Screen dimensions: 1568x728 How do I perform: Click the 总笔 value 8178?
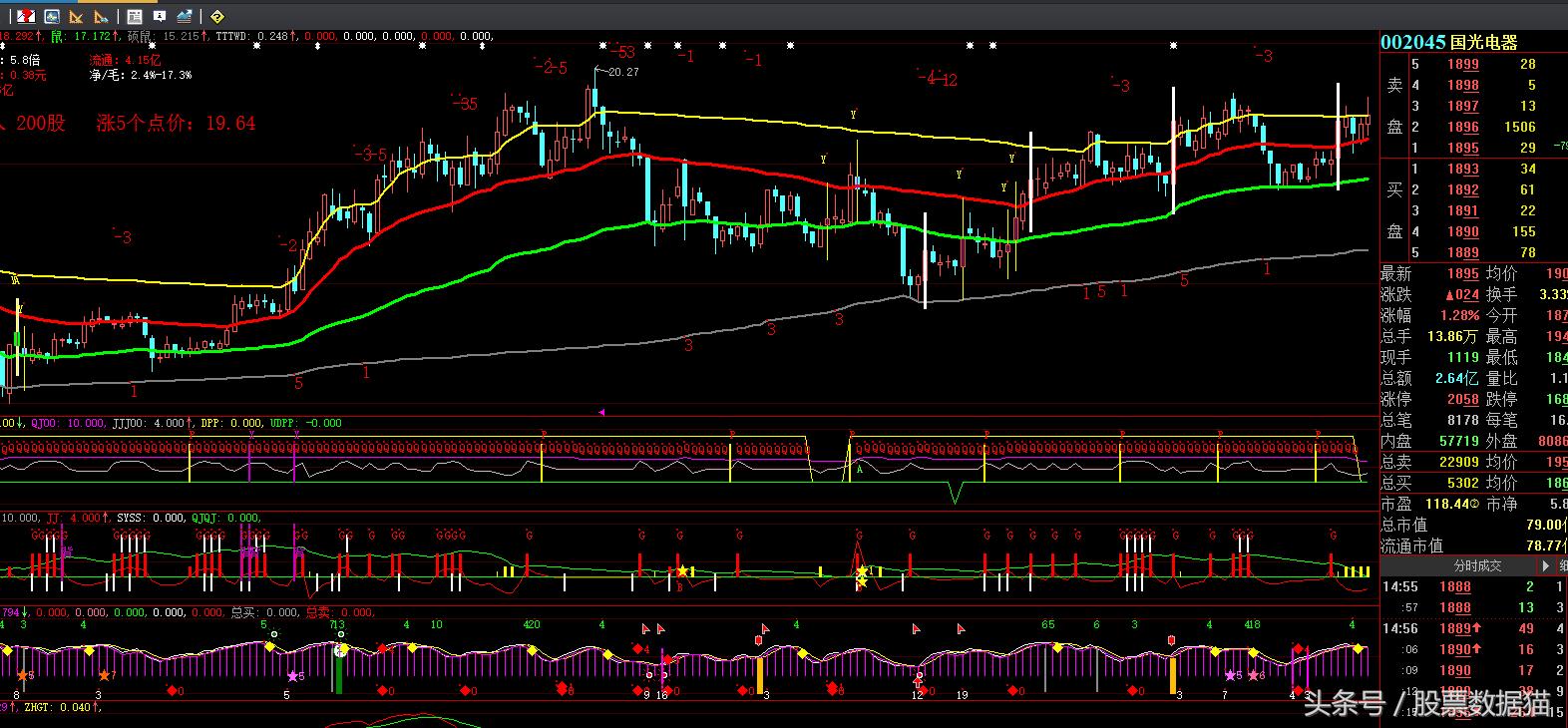pyautogui.click(x=1463, y=420)
